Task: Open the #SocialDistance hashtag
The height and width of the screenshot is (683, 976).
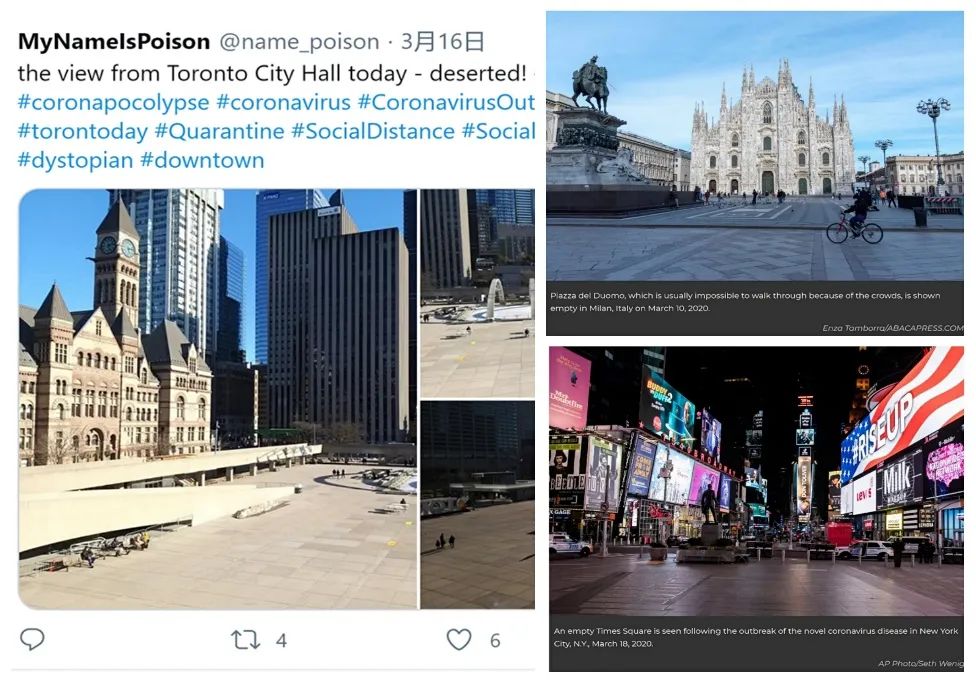Action: [373, 131]
